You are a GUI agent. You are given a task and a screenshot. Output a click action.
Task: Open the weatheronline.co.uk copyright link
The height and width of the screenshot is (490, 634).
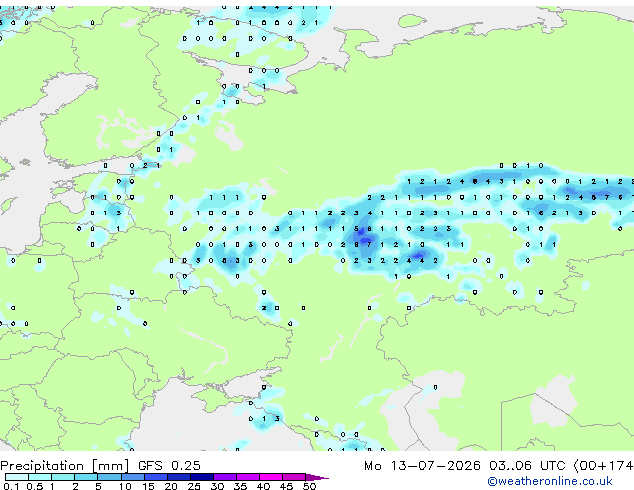[x=550, y=481]
